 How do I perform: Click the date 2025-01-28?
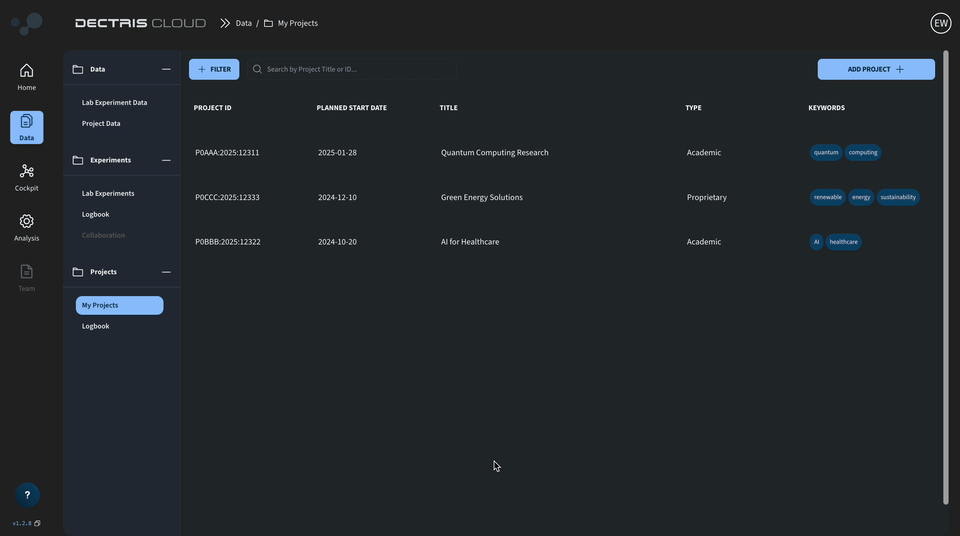337,153
